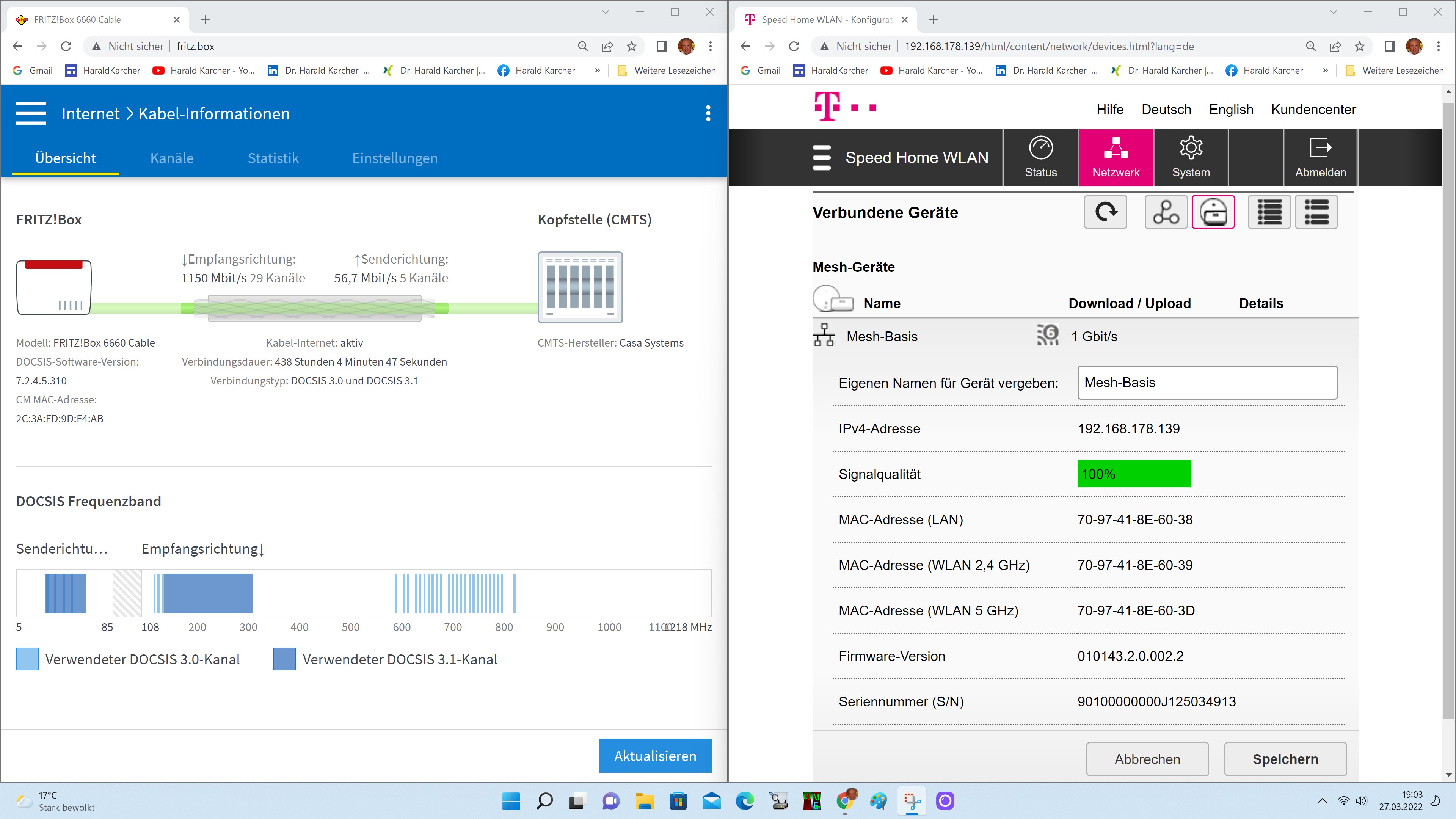Screen dimensions: 1456x819
Task: Open the Statistik tab
Action: tap(273, 158)
